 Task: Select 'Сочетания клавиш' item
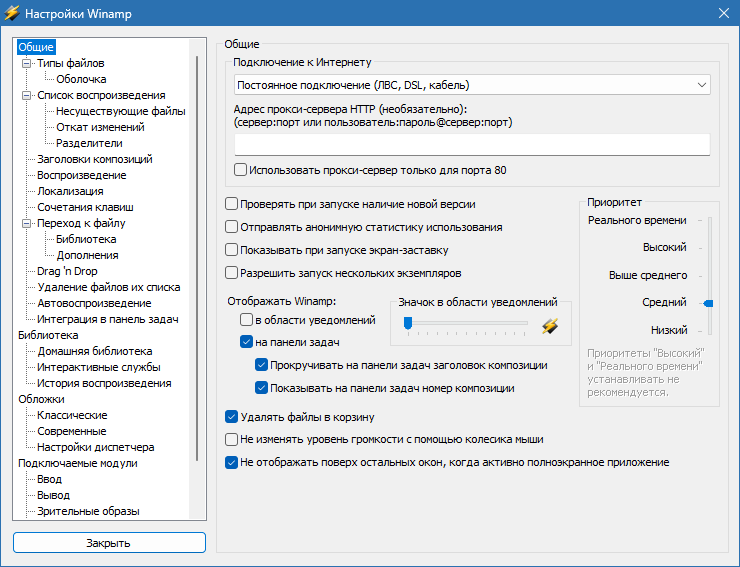[x=85, y=207]
